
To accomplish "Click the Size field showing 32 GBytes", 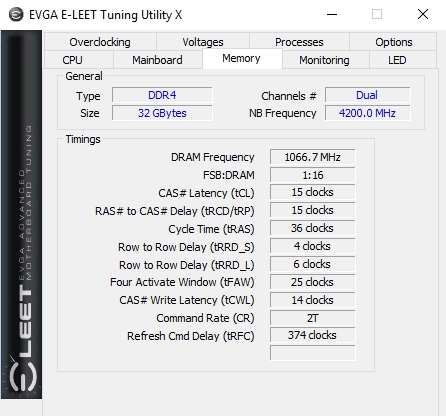I will click(162, 113).
